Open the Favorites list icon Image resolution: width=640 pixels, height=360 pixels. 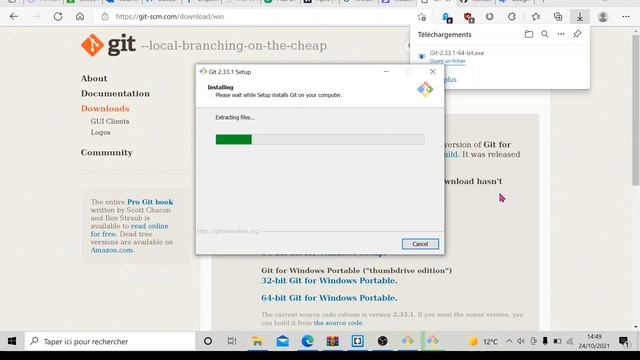pyautogui.click(x=536, y=17)
